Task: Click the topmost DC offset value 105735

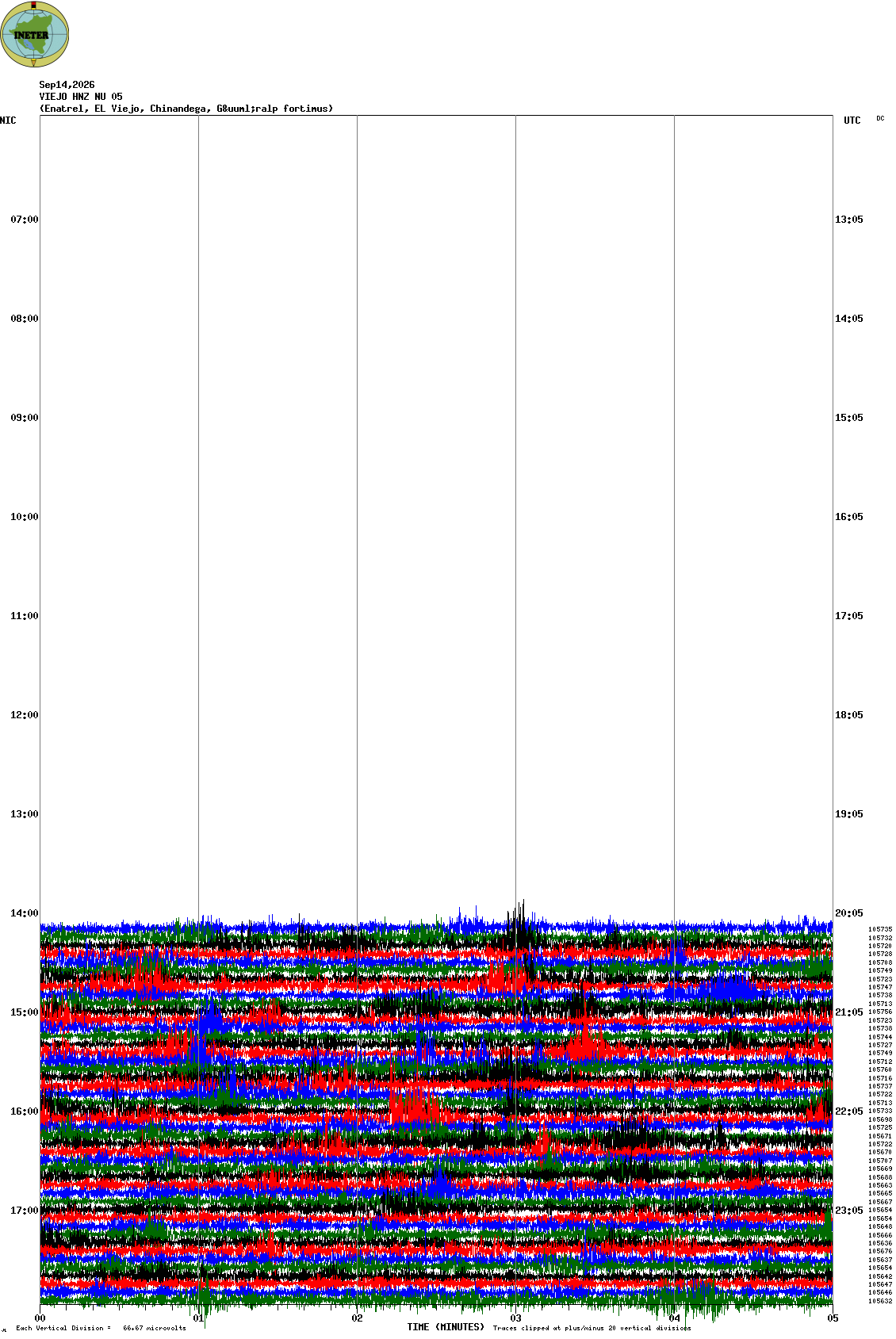Action: pyautogui.click(x=880, y=929)
